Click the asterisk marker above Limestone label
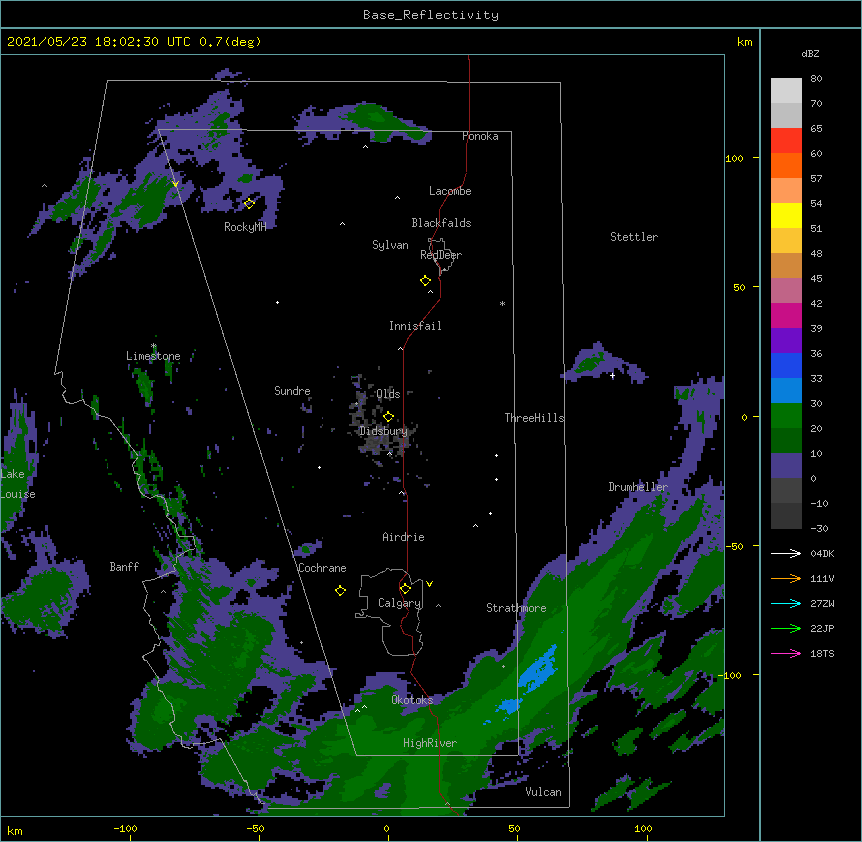This screenshot has width=862, height=842. point(153,346)
